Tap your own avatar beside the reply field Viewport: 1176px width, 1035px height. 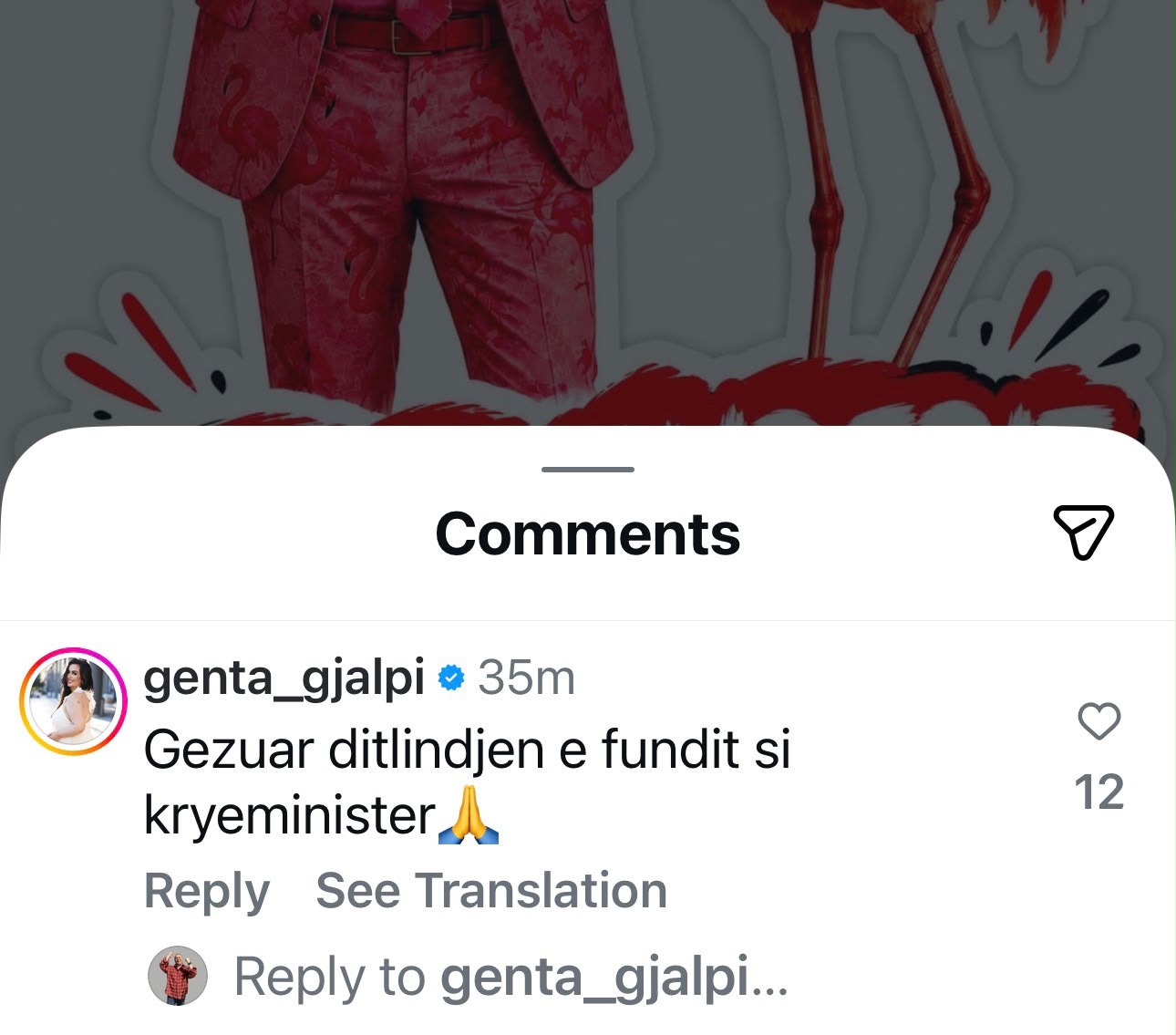(x=178, y=976)
